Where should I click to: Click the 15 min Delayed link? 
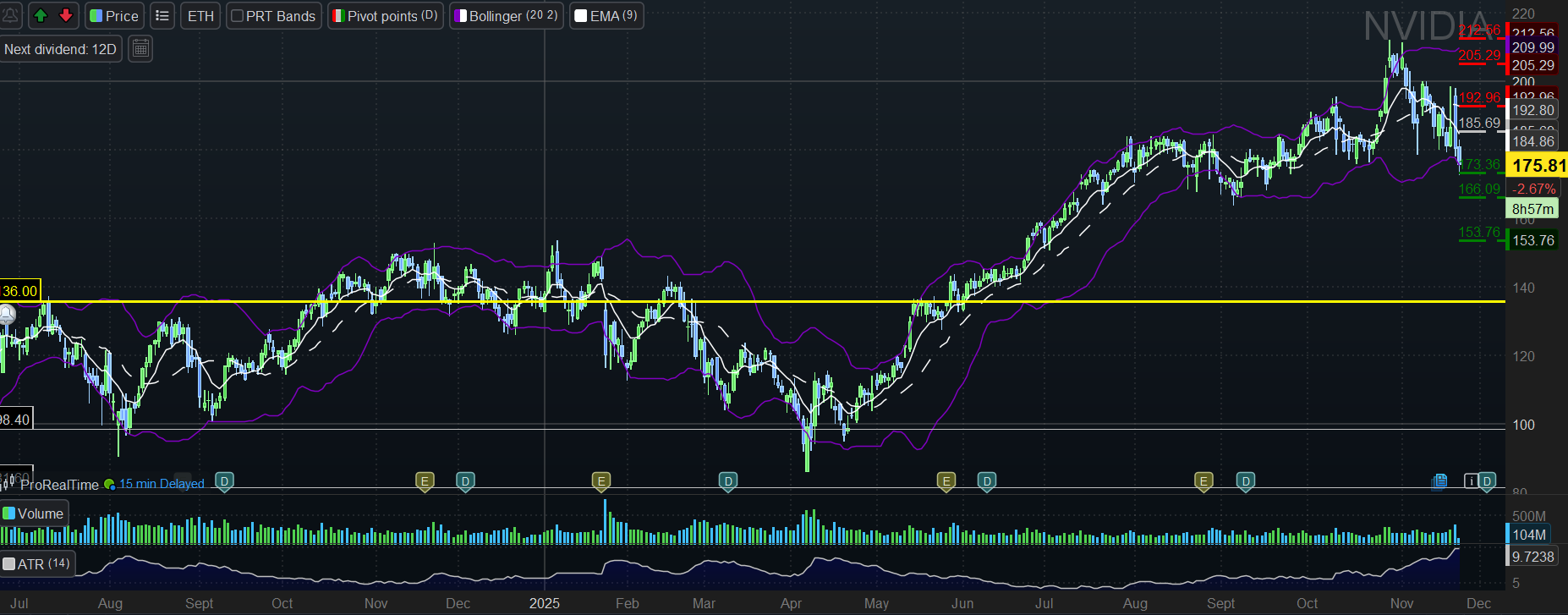point(162,484)
